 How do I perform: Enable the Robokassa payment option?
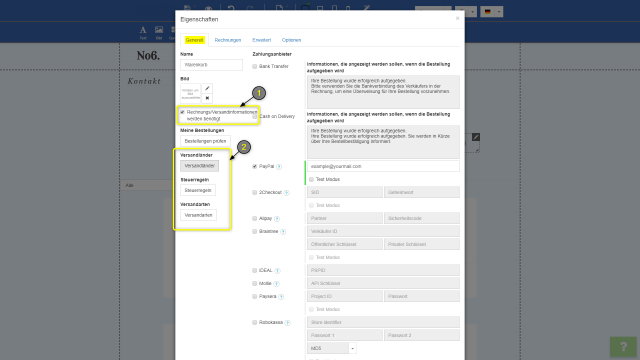[254, 322]
